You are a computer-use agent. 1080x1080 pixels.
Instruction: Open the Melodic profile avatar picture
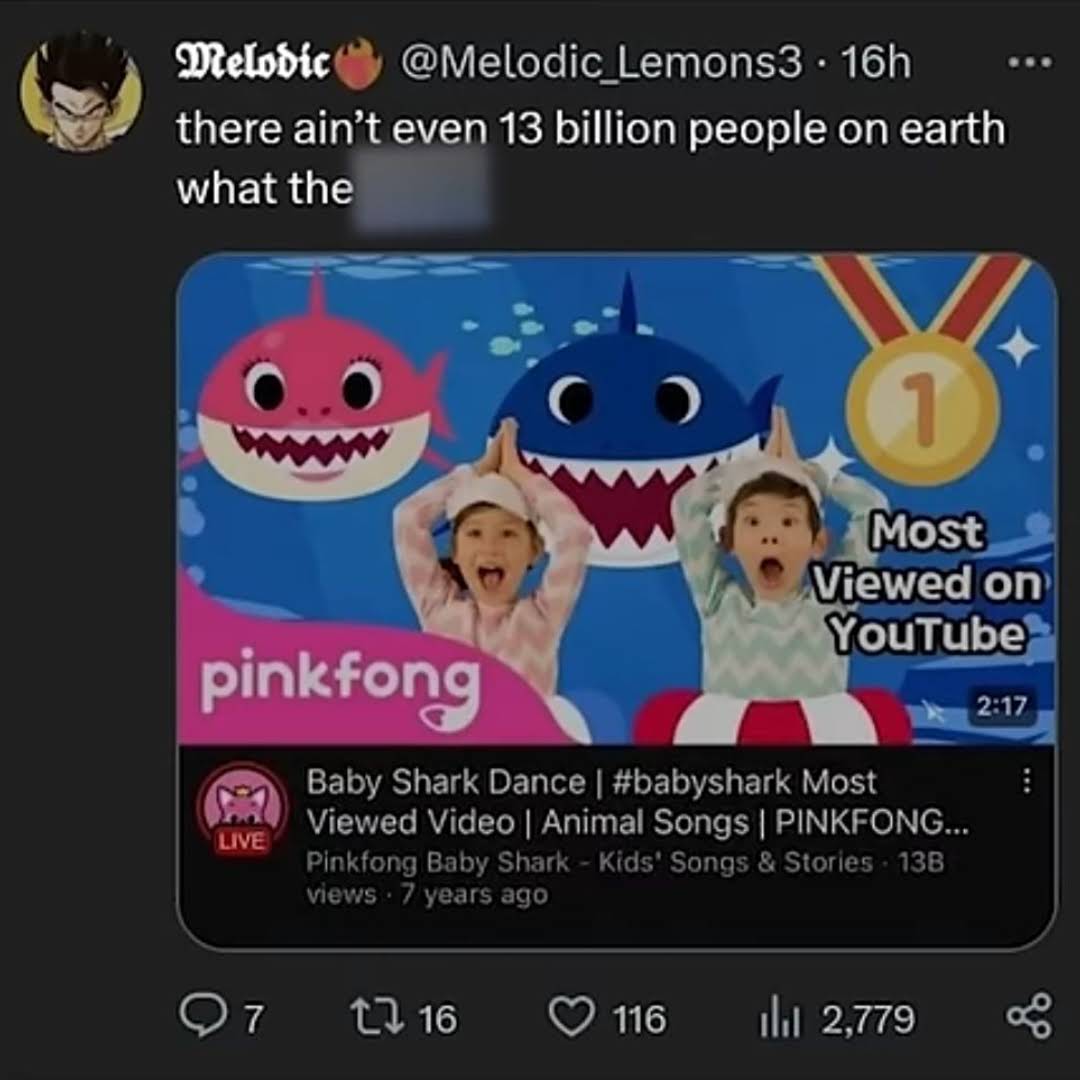(x=81, y=91)
